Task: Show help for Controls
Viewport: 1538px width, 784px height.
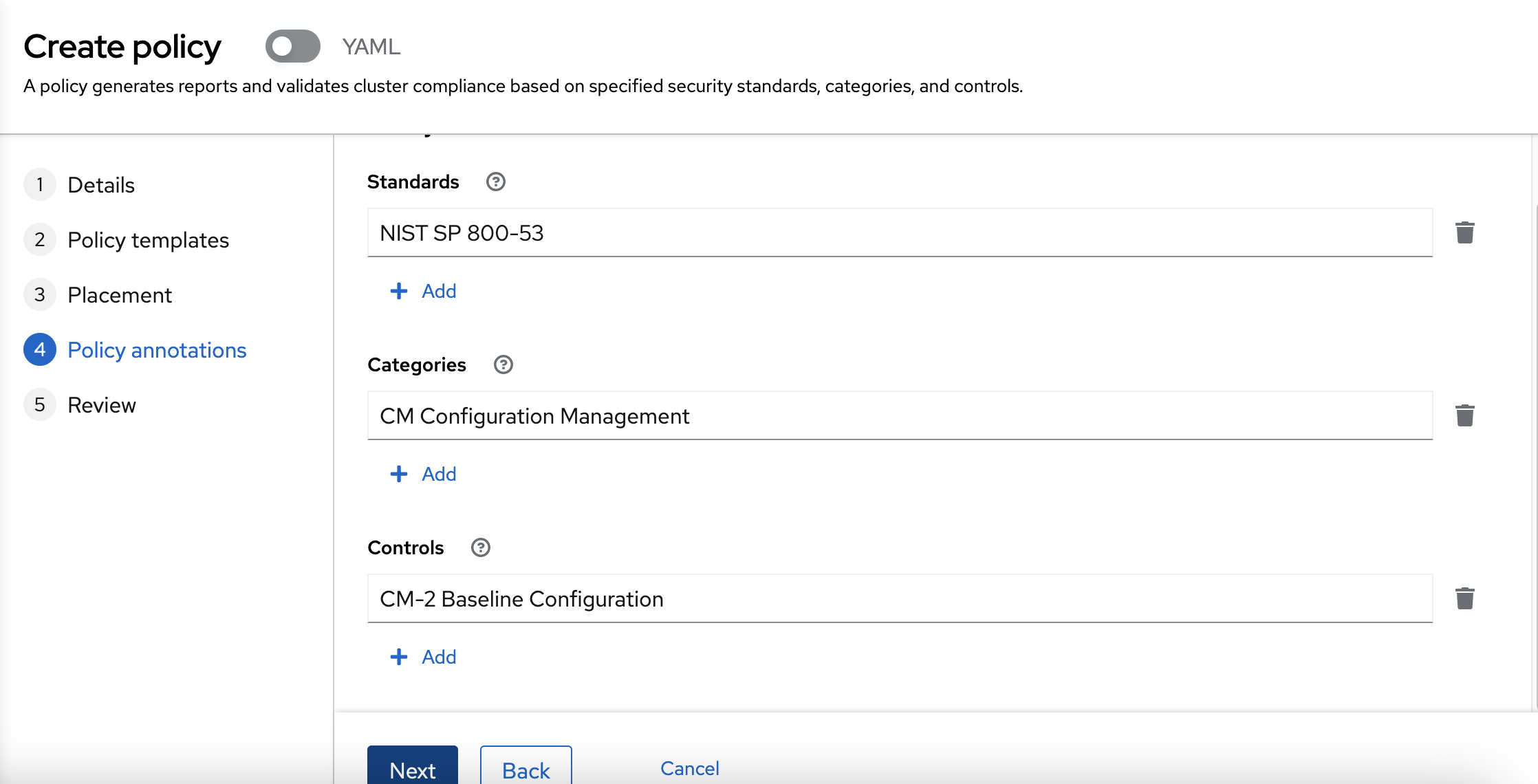Action: click(481, 547)
